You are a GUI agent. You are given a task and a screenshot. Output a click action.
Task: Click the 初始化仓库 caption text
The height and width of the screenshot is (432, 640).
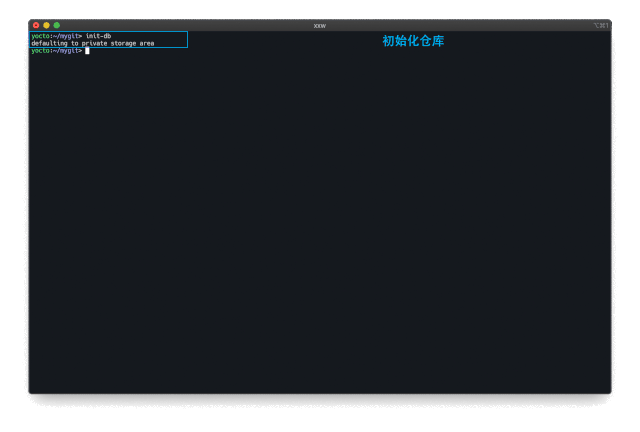[413, 41]
